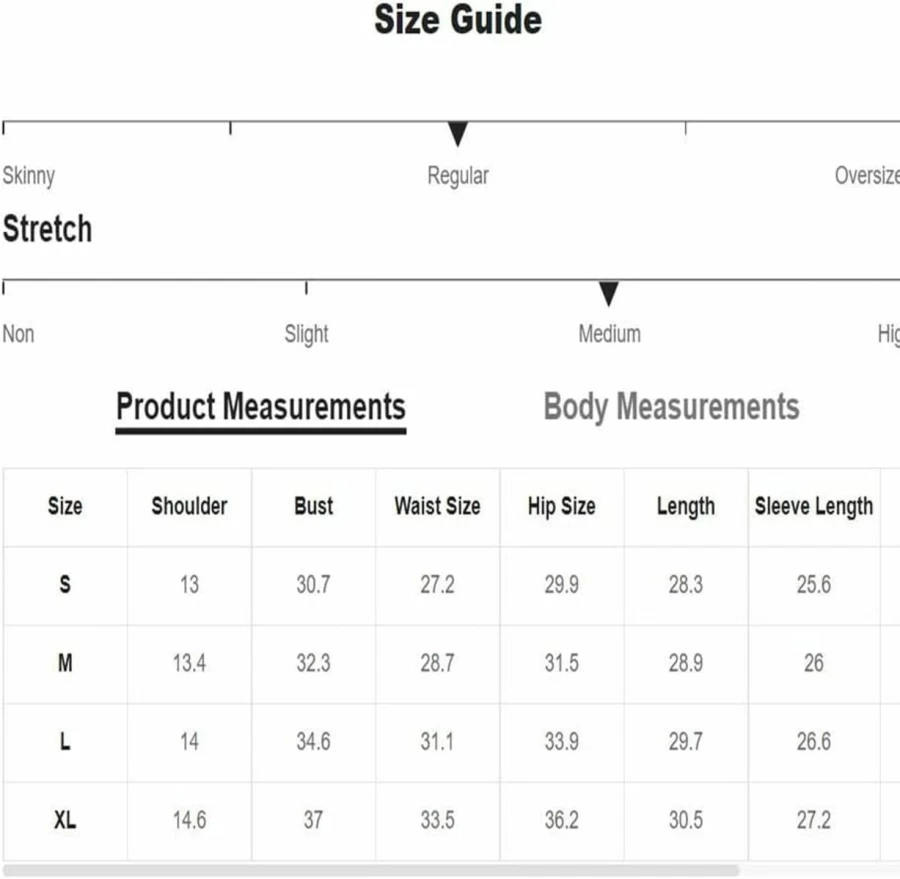Select the Oversize fit label
This screenshot has height=879, width=900.
click(867, 175)
